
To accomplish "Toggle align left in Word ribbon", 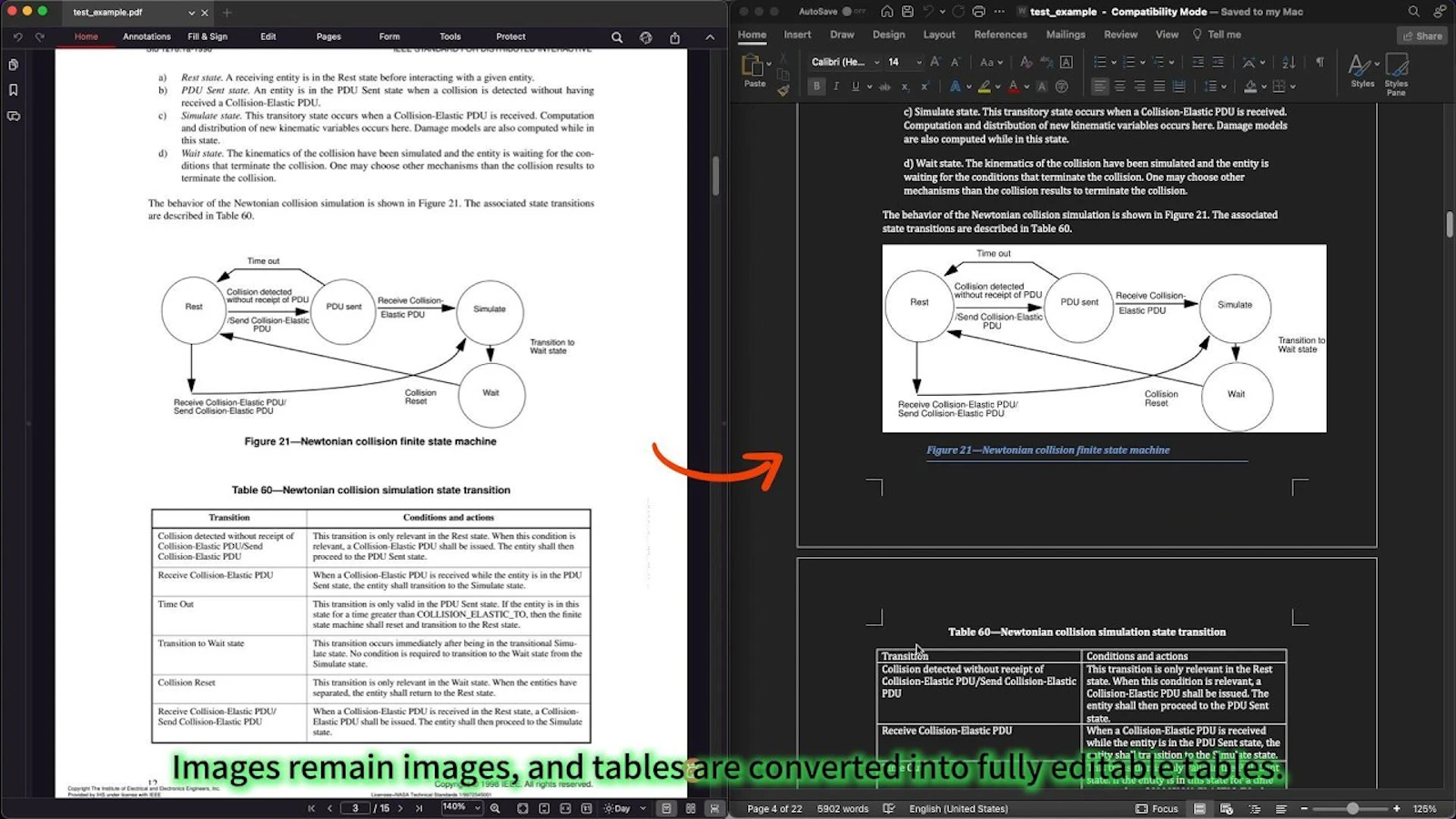I will click(1100, 86).
